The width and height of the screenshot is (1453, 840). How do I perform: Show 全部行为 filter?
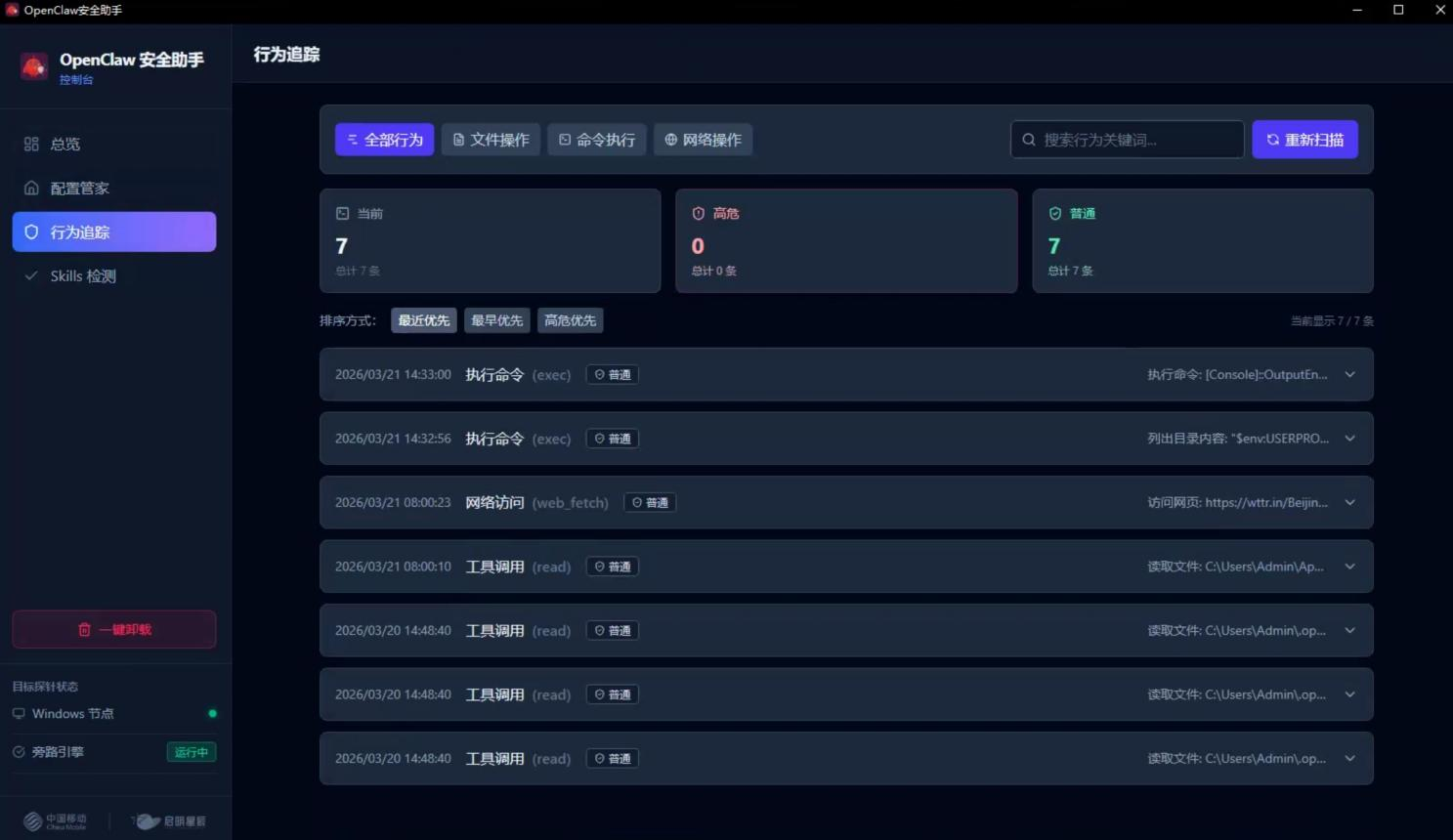tap(384, 140)
